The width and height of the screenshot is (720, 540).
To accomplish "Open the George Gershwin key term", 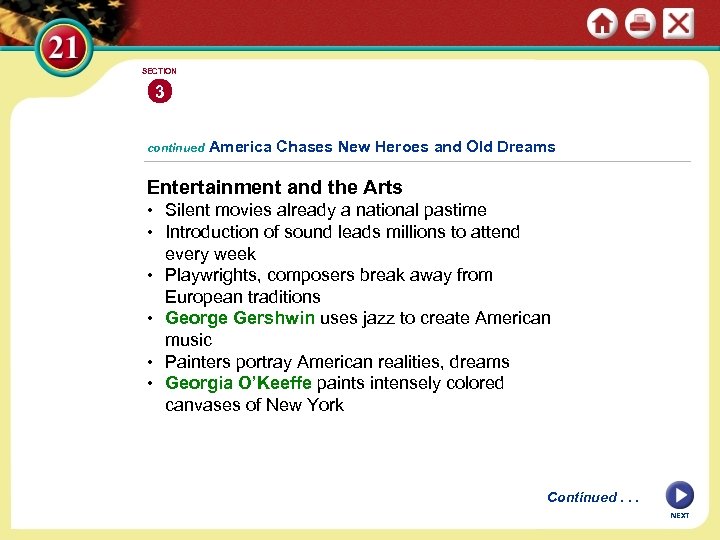I will pyautogui.click(x=240, y=318).
